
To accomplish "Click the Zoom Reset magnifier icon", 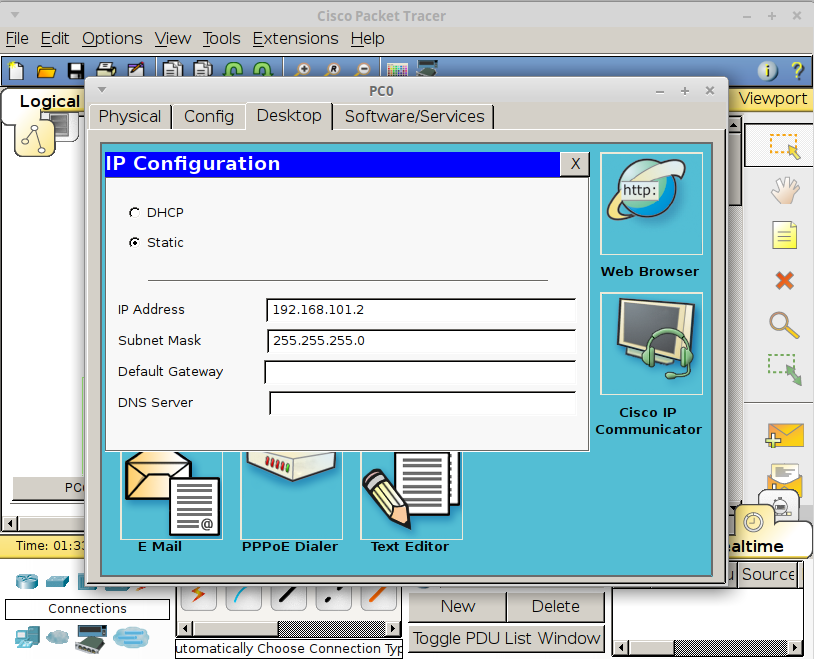I will pyautogui.click(x=333, y=69).
